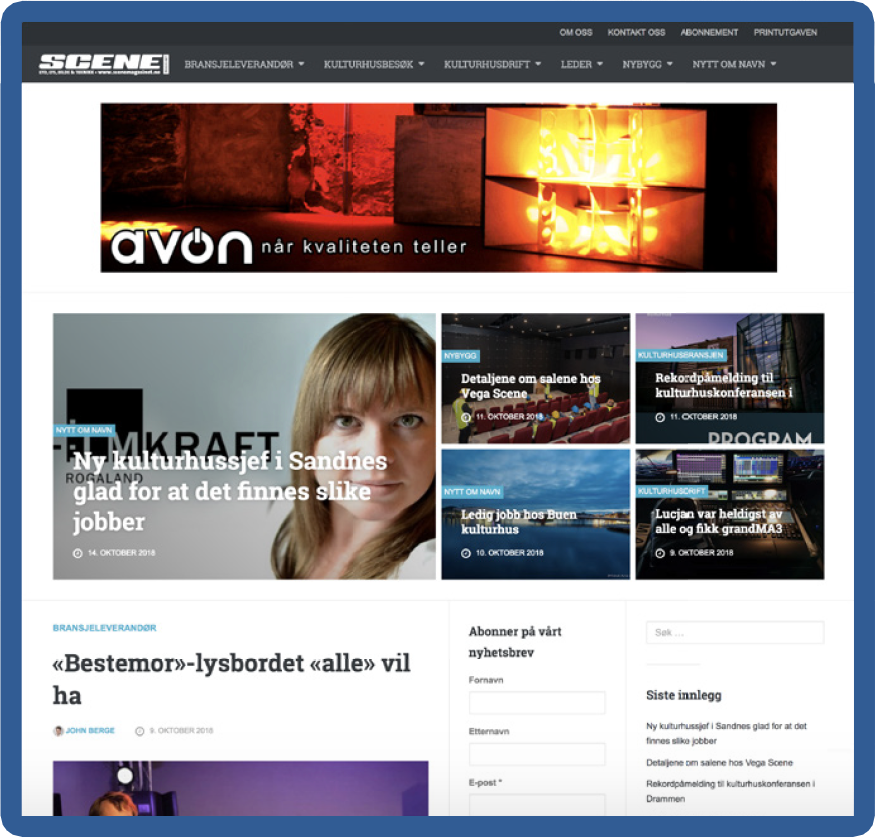Open the Kontakt oss page
Screen dimensions: 876x838
636,32
